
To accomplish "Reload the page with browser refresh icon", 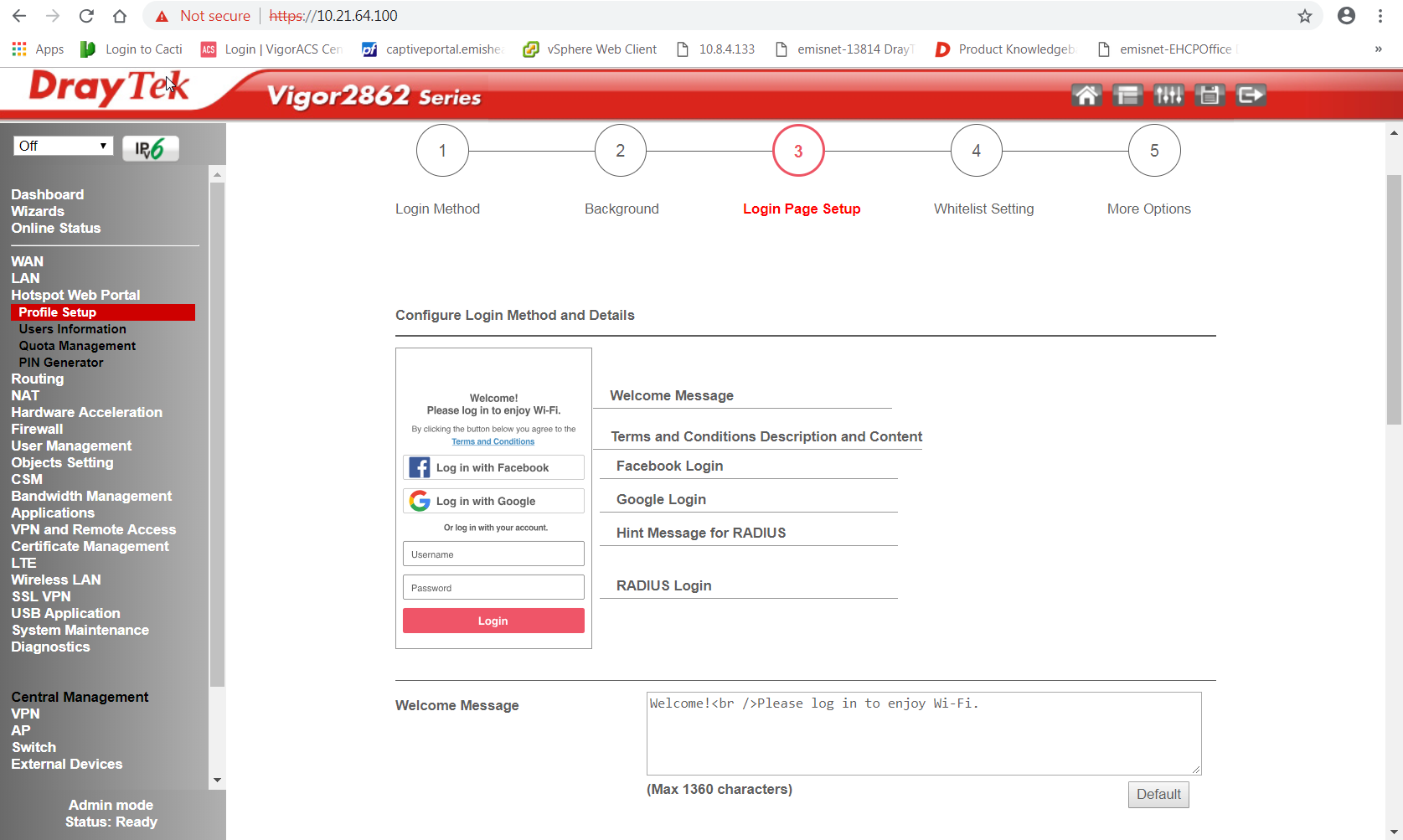I will (86, 16).
